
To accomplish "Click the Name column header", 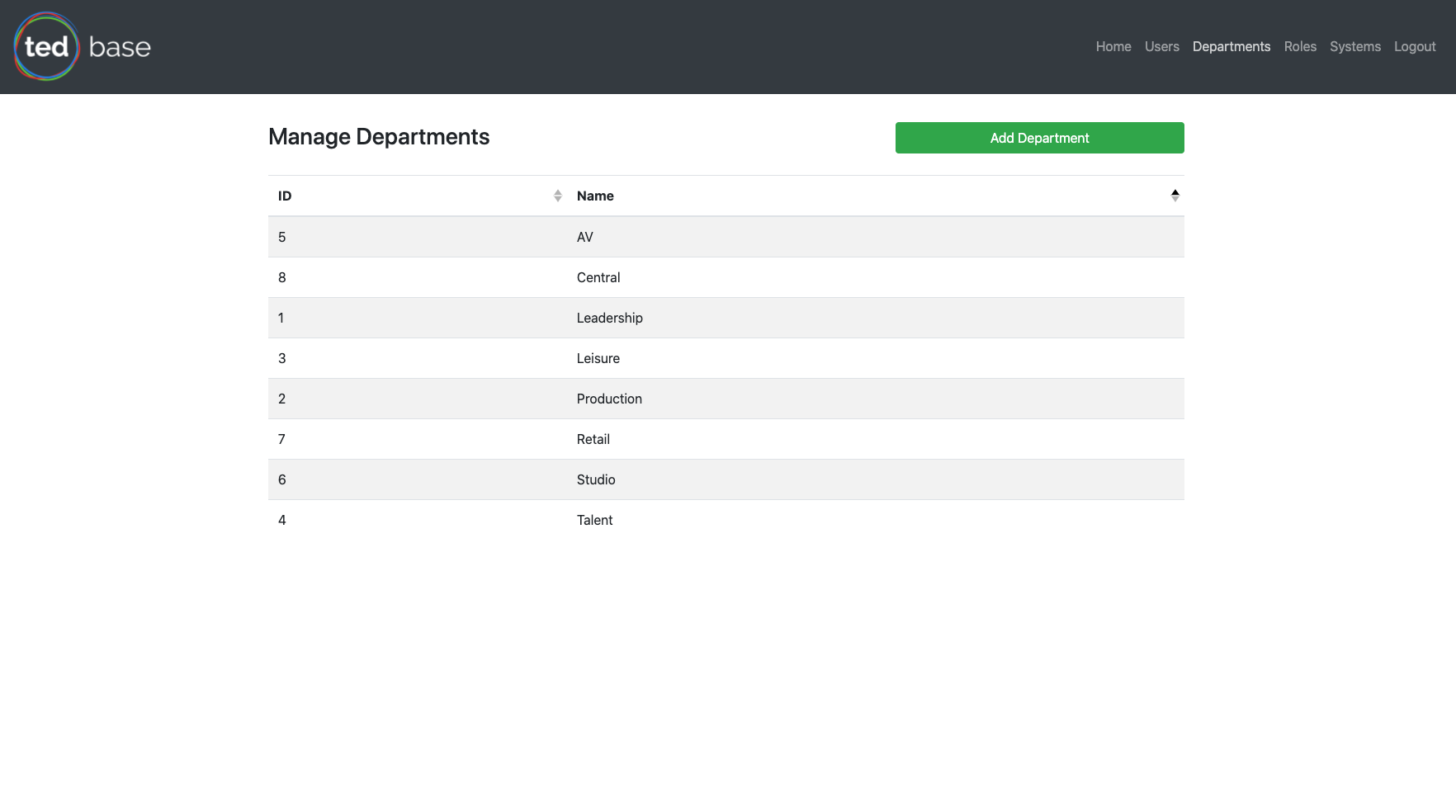I will coord(595,196).
